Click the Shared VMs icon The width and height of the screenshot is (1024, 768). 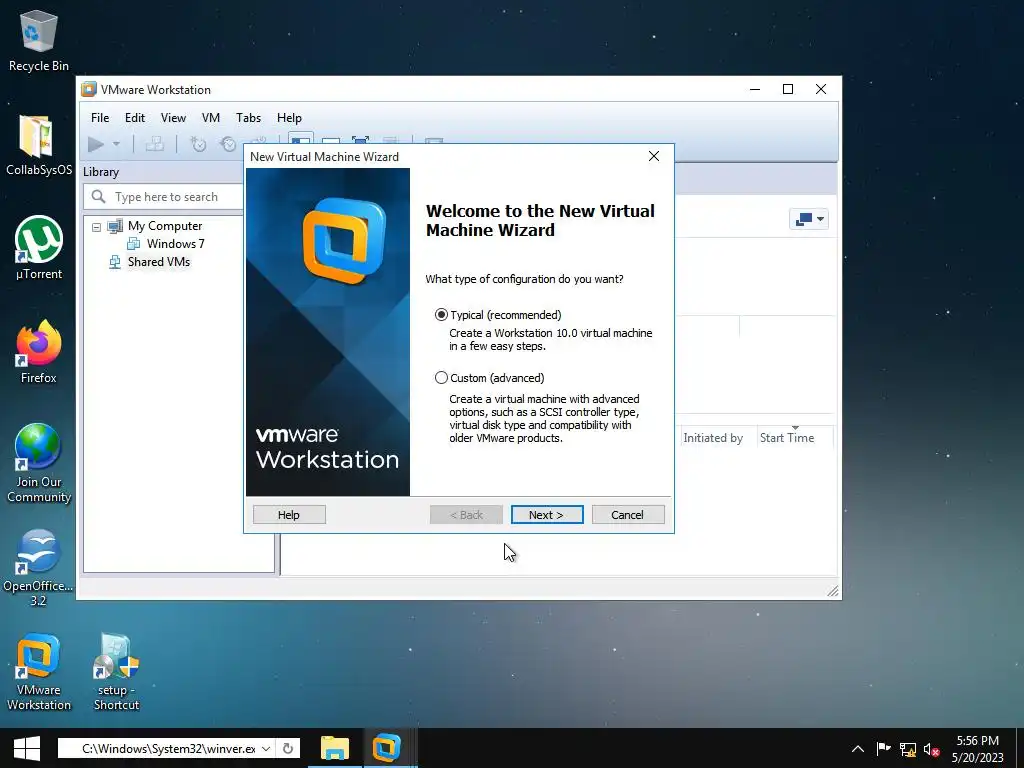[115, 262]
